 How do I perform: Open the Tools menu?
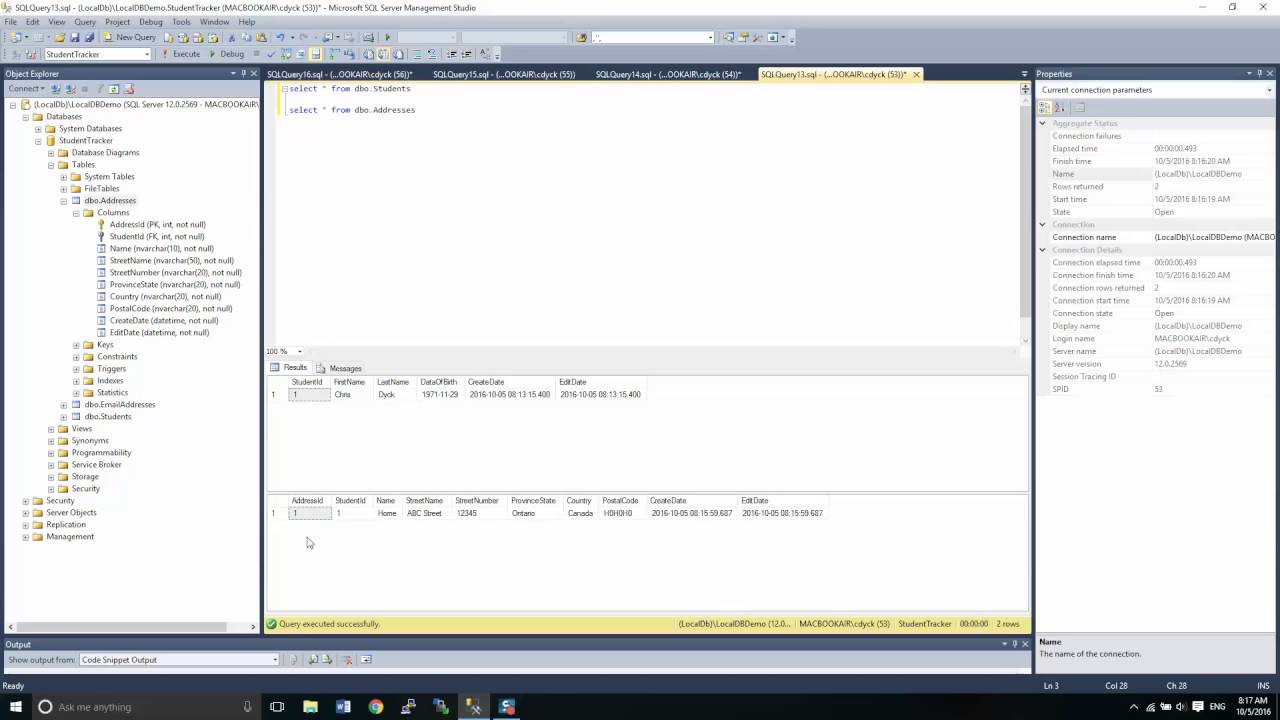tap(181, 21)
